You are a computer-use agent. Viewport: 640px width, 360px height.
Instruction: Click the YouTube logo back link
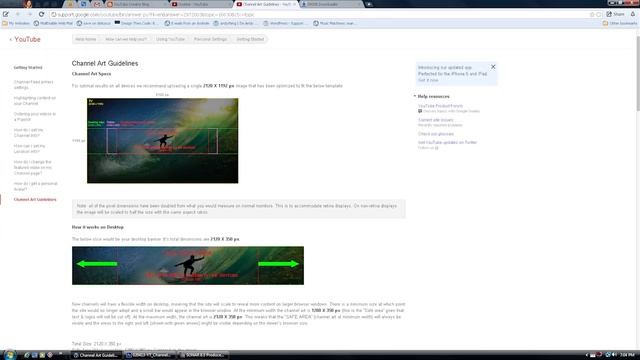[25, 39]
